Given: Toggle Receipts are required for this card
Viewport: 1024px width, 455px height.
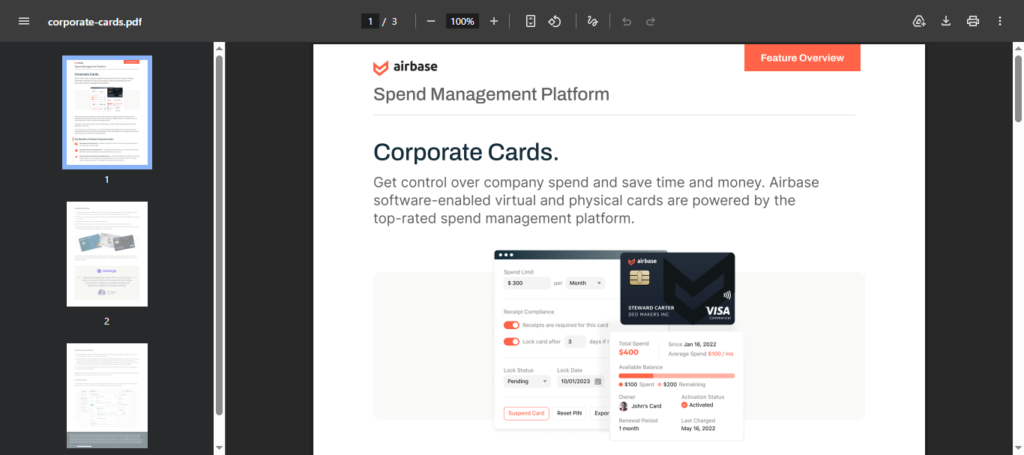Looking at the screenshot, I should tap(511, 324).
